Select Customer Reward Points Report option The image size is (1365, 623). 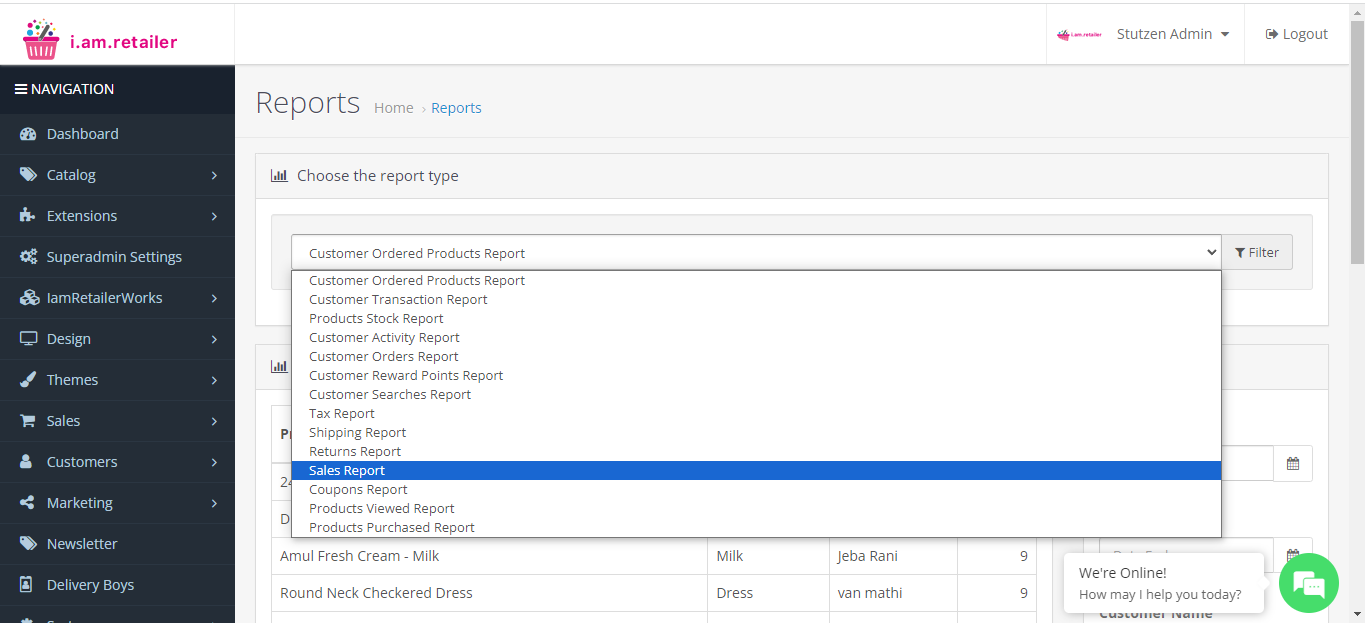click(x=756, y=376)
